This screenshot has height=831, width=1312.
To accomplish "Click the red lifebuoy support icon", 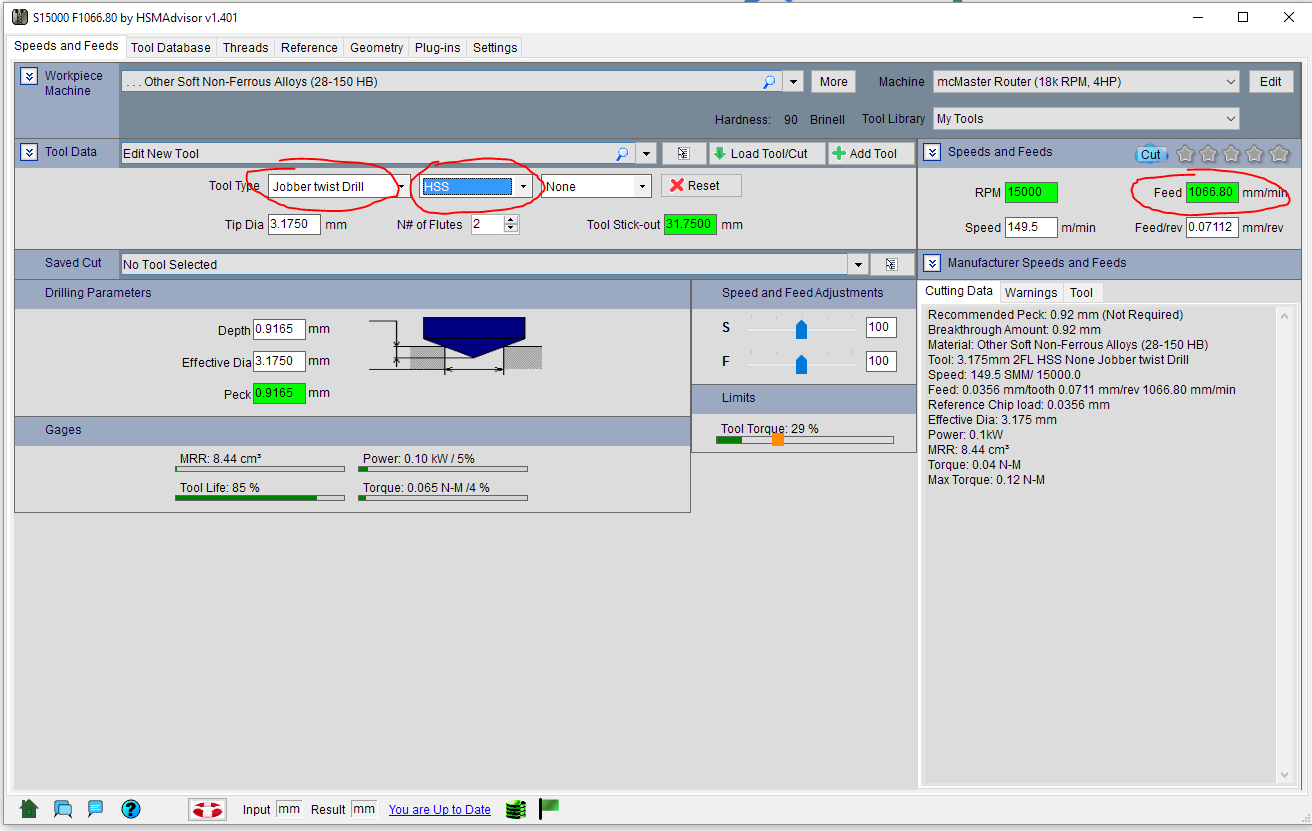I will (x=208, y=809).
